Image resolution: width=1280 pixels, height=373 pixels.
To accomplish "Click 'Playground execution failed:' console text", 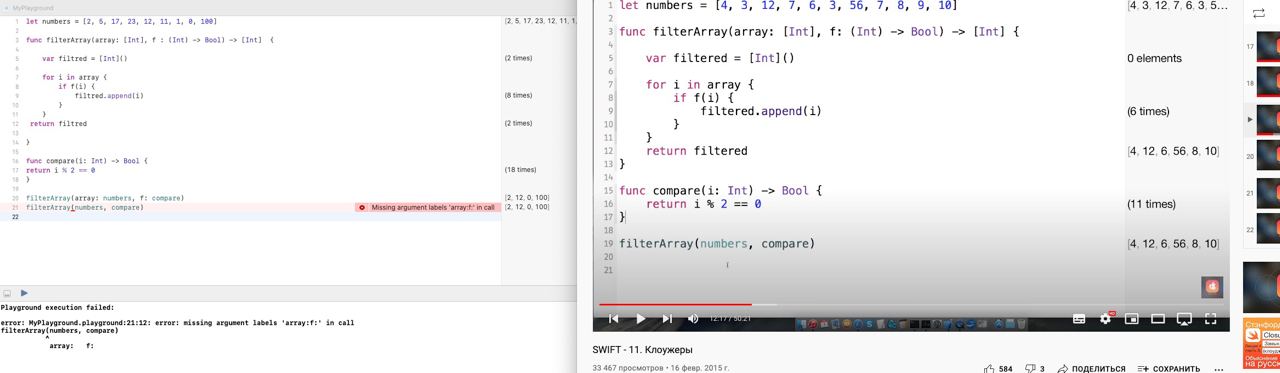I will 57,308.
